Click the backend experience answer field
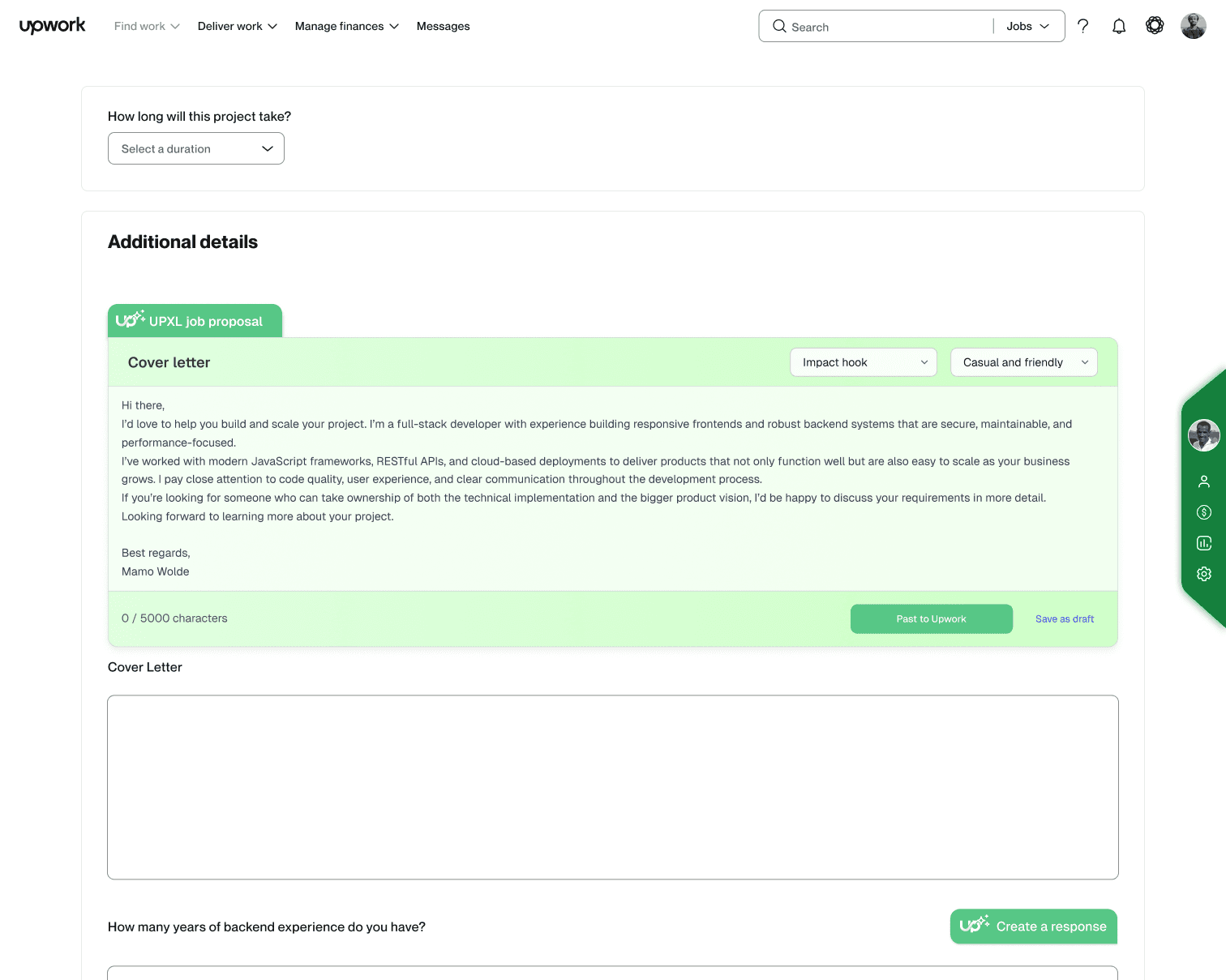This screenshot has width=1226, height=980. click(x=613, y=973)
